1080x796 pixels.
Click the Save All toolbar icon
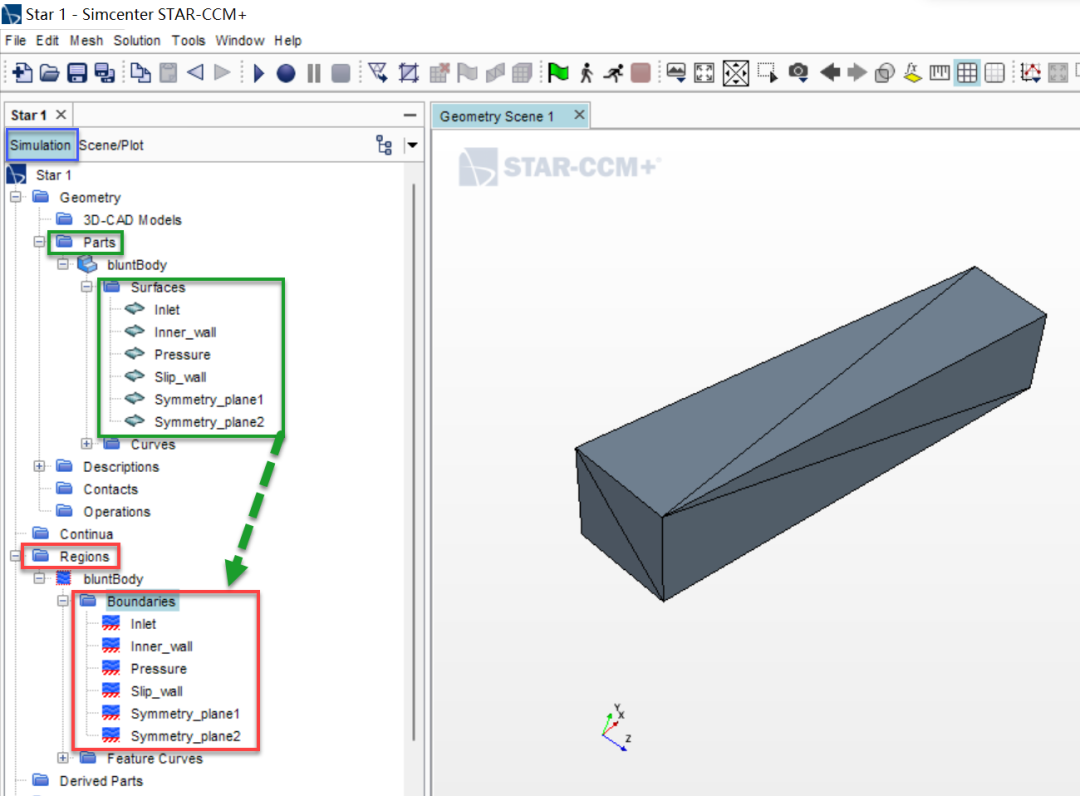point(104,72)
